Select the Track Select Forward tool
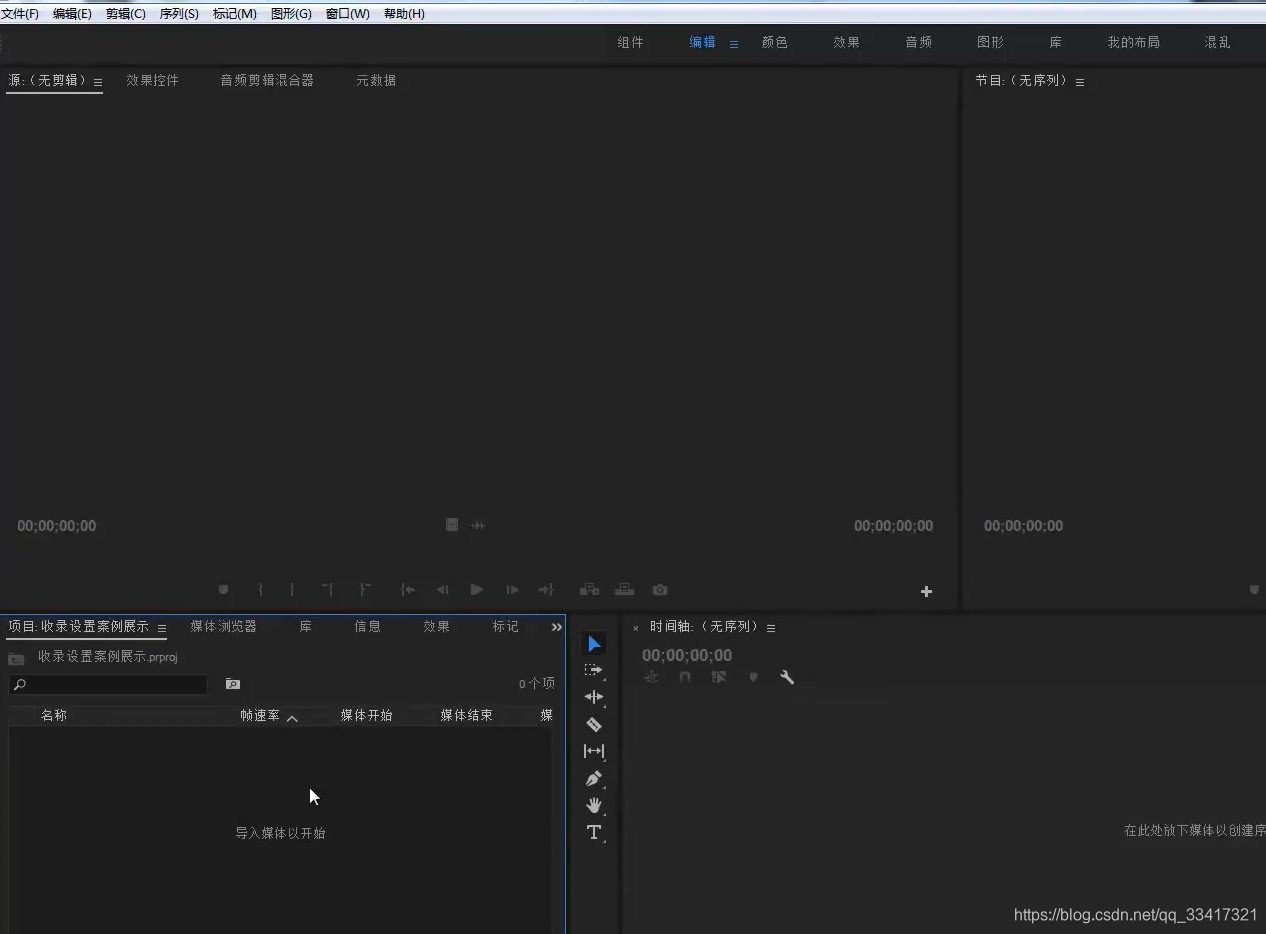 [594, 670]
